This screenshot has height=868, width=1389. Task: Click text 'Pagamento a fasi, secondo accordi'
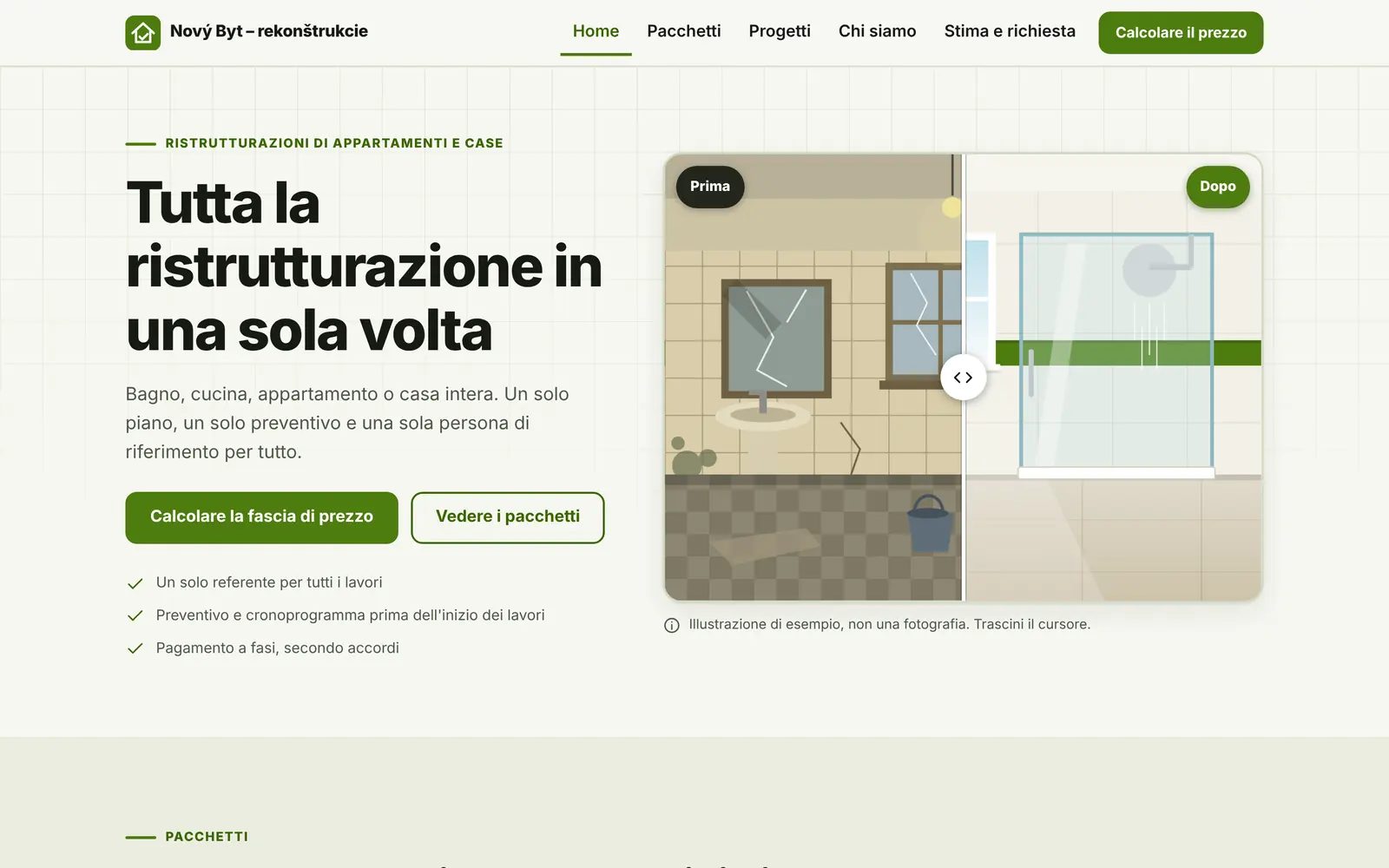[278, 648]
